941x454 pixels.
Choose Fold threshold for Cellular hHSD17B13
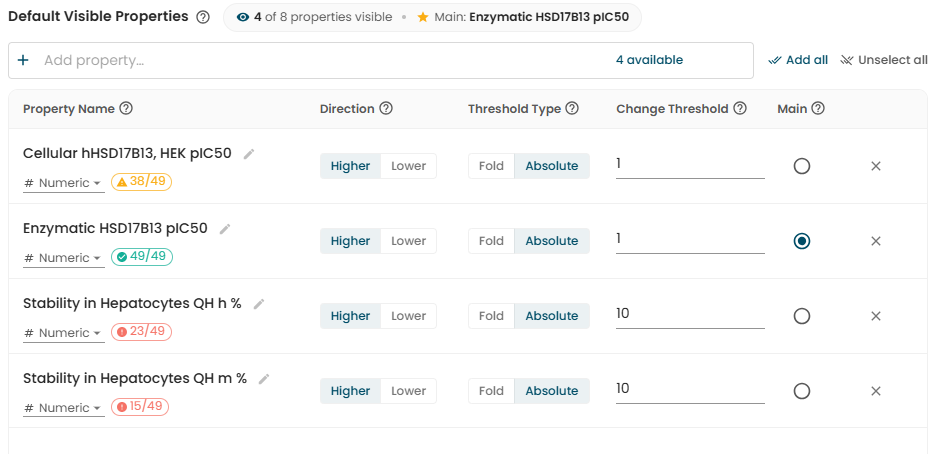(492, 166)
